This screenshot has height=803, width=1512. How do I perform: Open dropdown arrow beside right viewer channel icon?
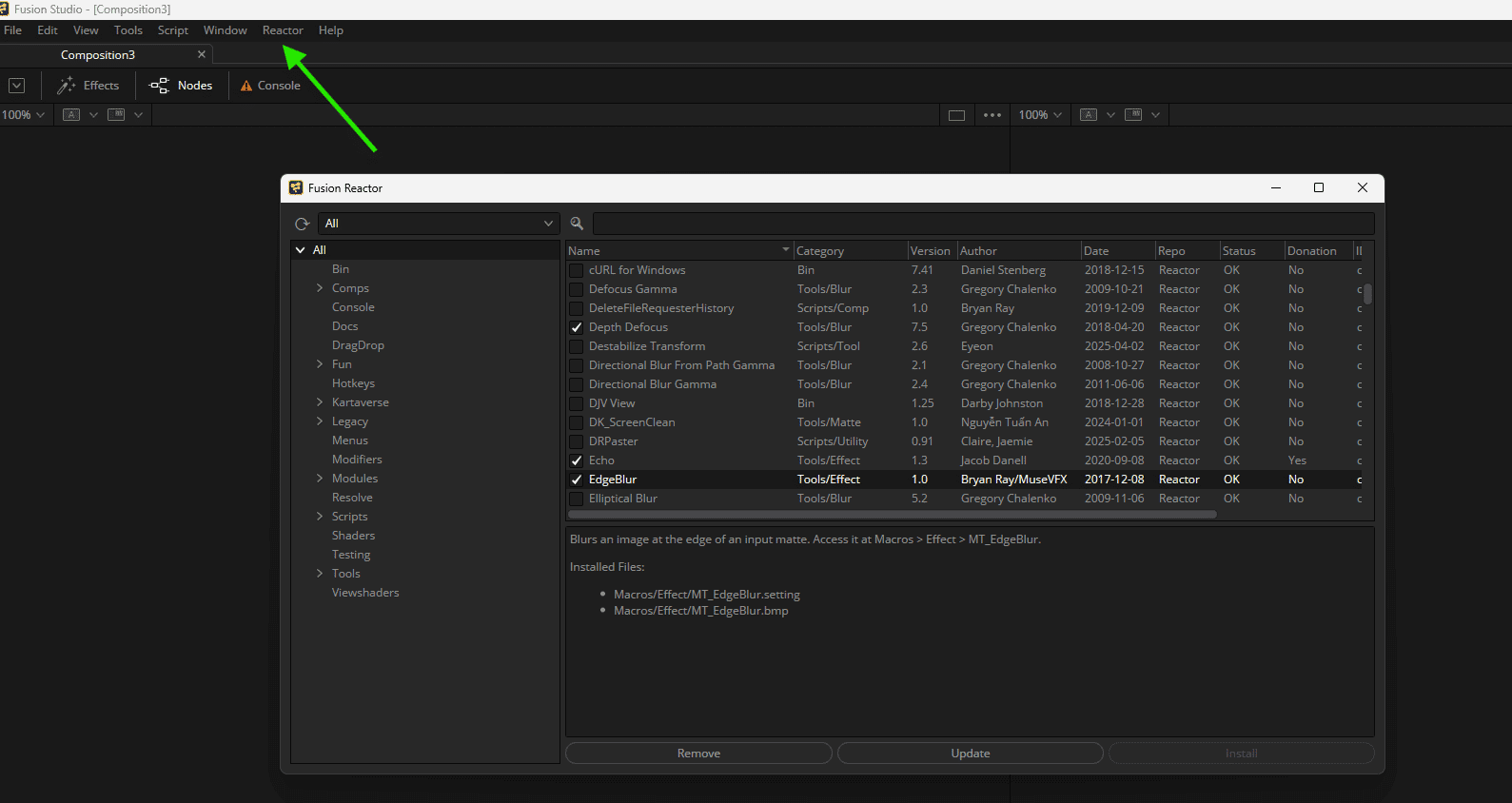[1155, 115]
